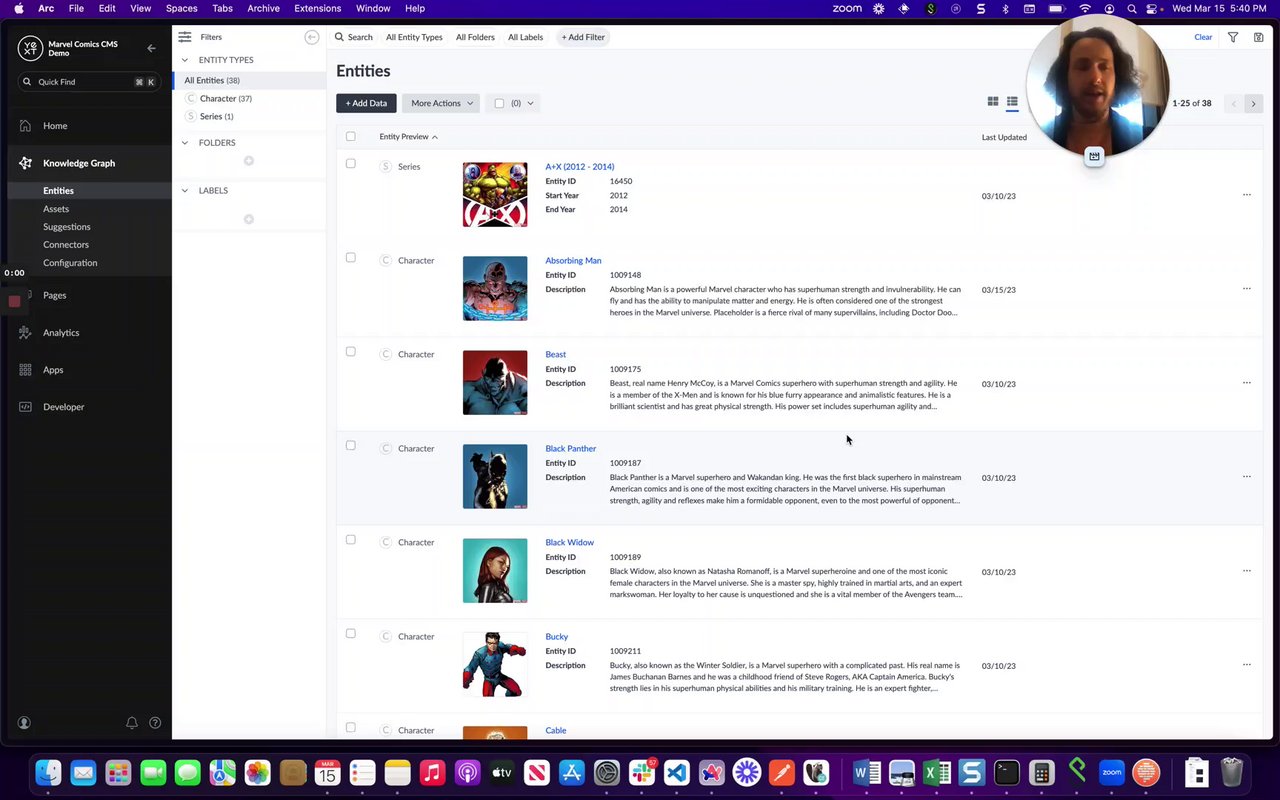Open the selection count (0) dropdown arrow
The width and height of the screenshot is (1280, 800).
click(530, 103)
